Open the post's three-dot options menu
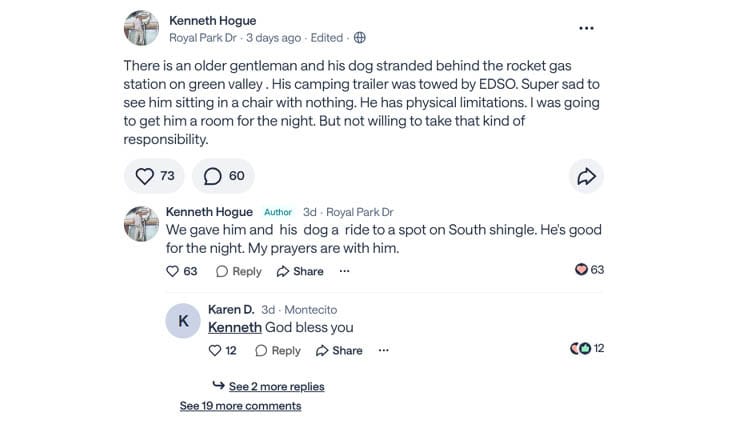729x427 pixels. pyautogui.click(x=586, y=28)
